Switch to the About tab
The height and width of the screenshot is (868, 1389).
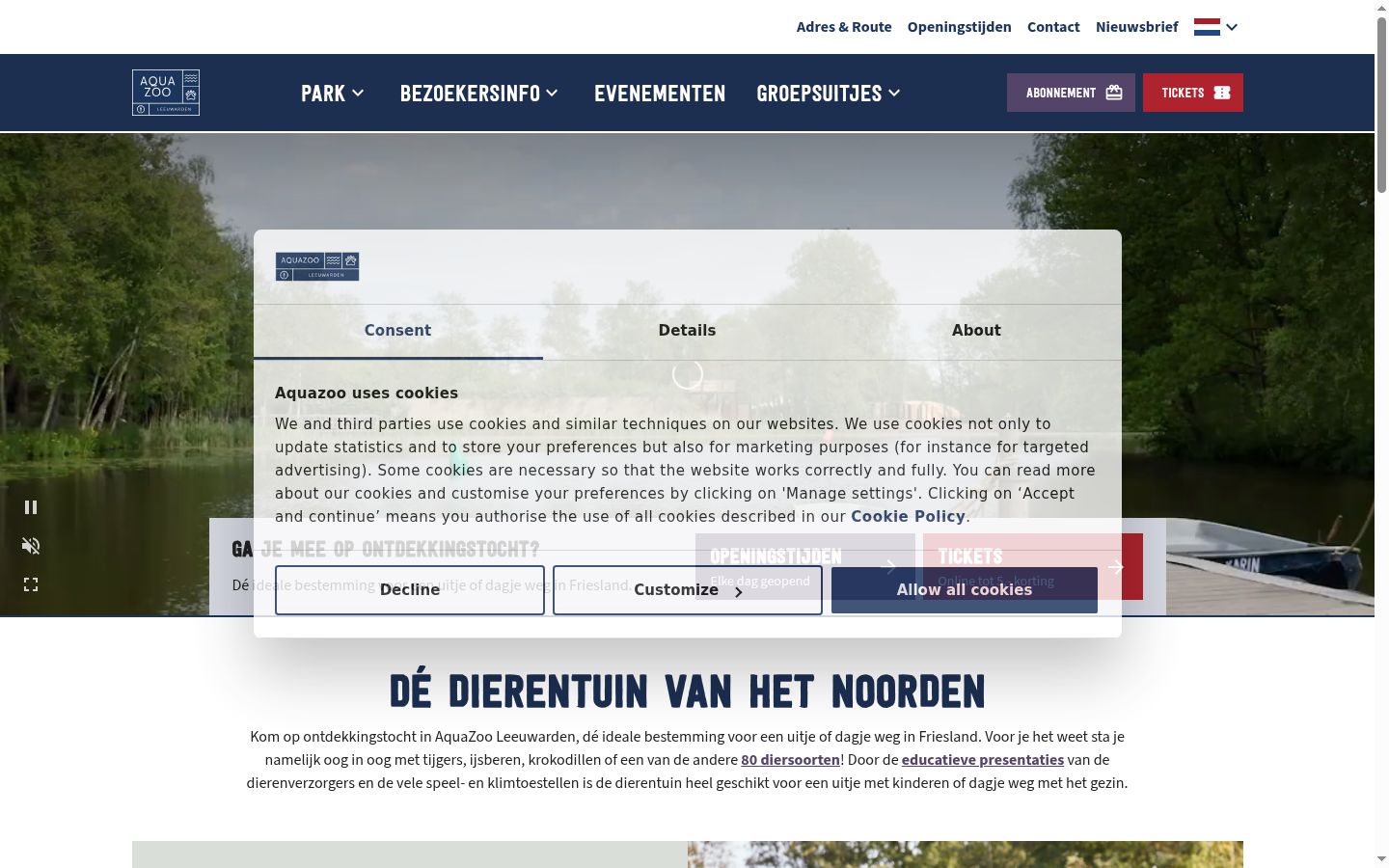point(977,331)
